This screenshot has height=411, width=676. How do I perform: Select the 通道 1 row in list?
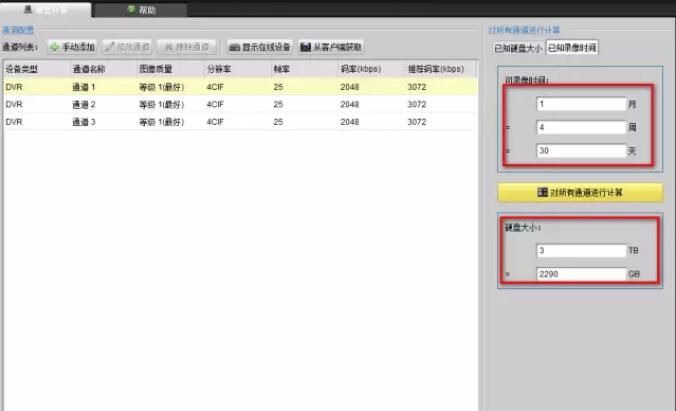pos(240,87)
